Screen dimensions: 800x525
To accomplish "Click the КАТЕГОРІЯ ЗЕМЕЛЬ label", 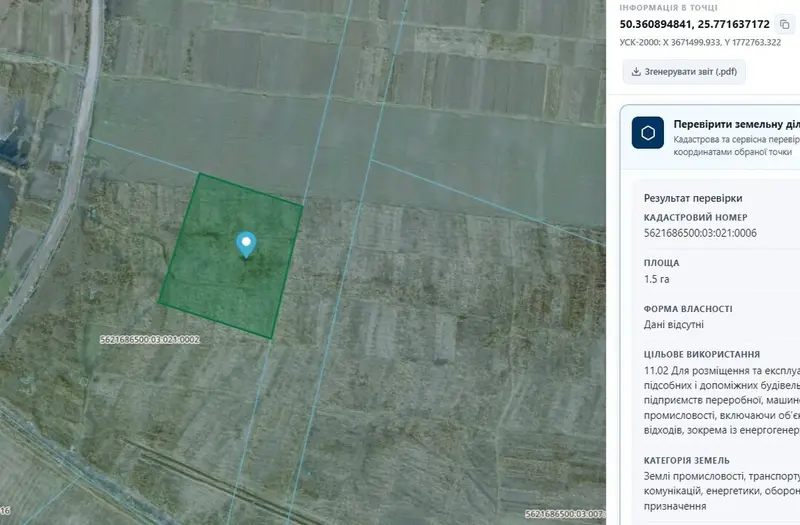I will 686,460.
